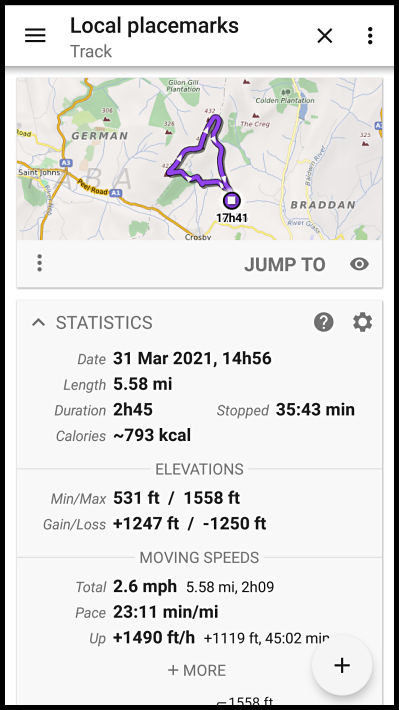The height and width of the screenshot is (710, 399).
Task: Tap the STATISTICS section header text
Action: [x=104, y=323]
